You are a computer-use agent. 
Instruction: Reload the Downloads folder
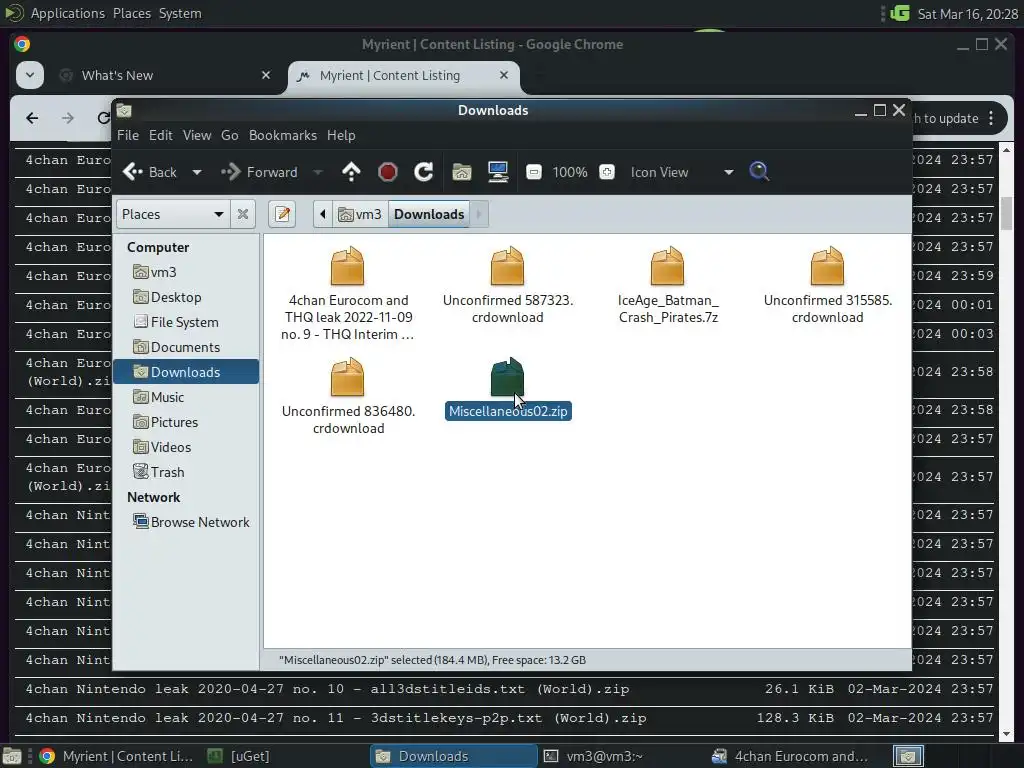coord(424,172)
